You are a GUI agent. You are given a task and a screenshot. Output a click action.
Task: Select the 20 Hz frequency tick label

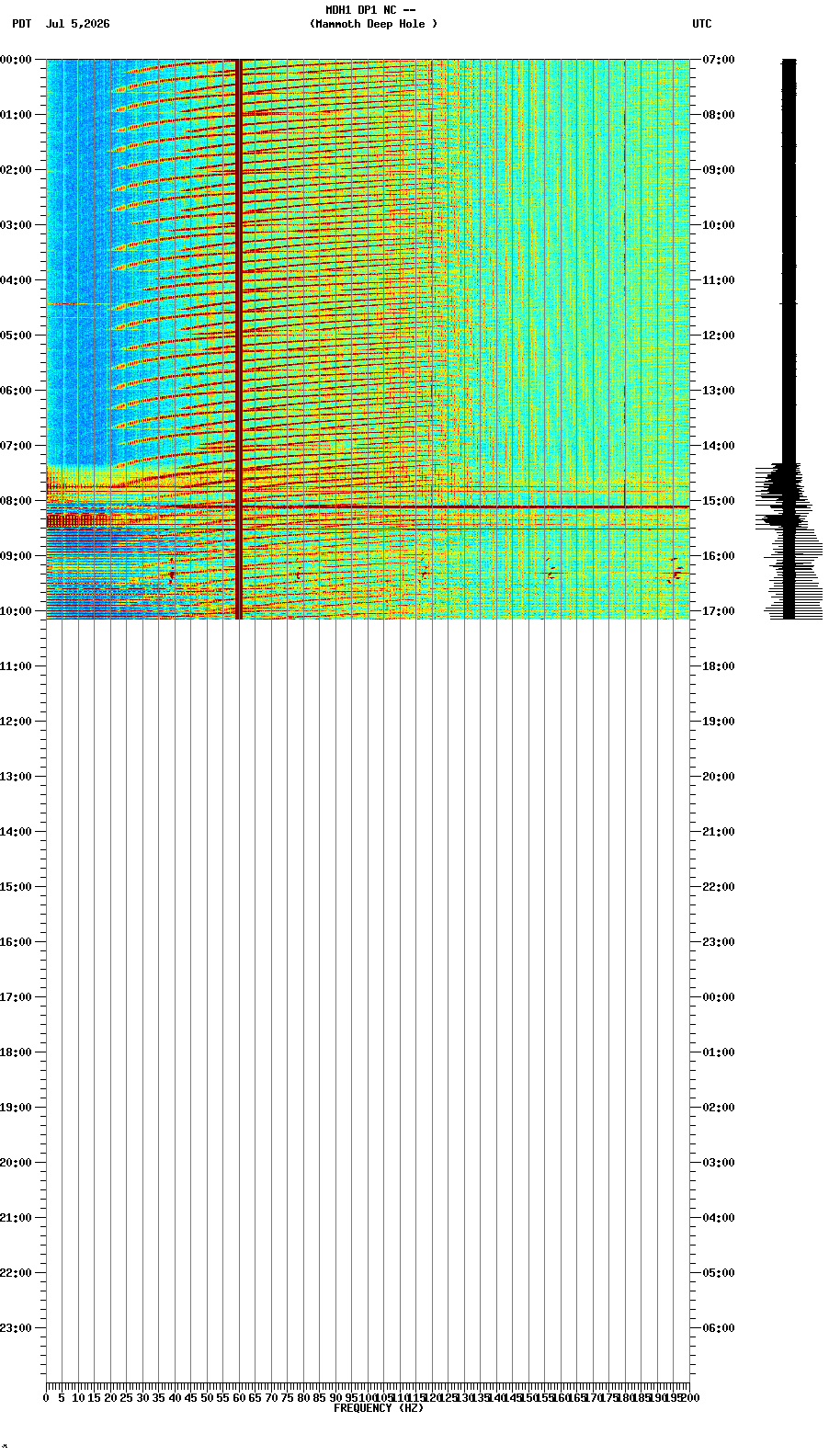pos(110,1398)
